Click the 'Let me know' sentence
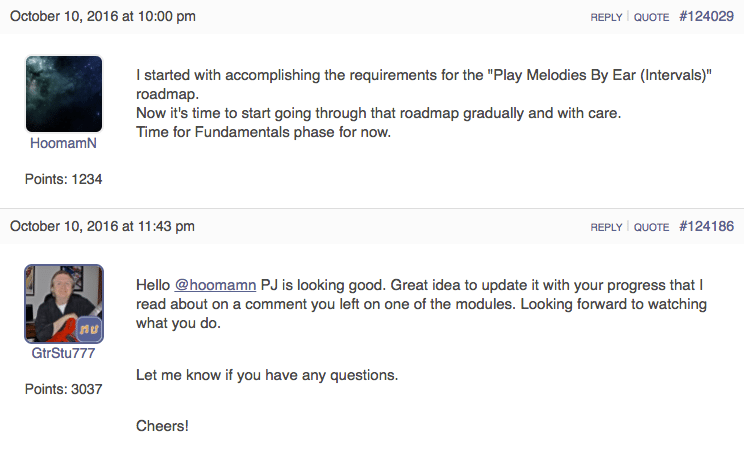This screenshot has width=744, height=472. click(267, 375)
